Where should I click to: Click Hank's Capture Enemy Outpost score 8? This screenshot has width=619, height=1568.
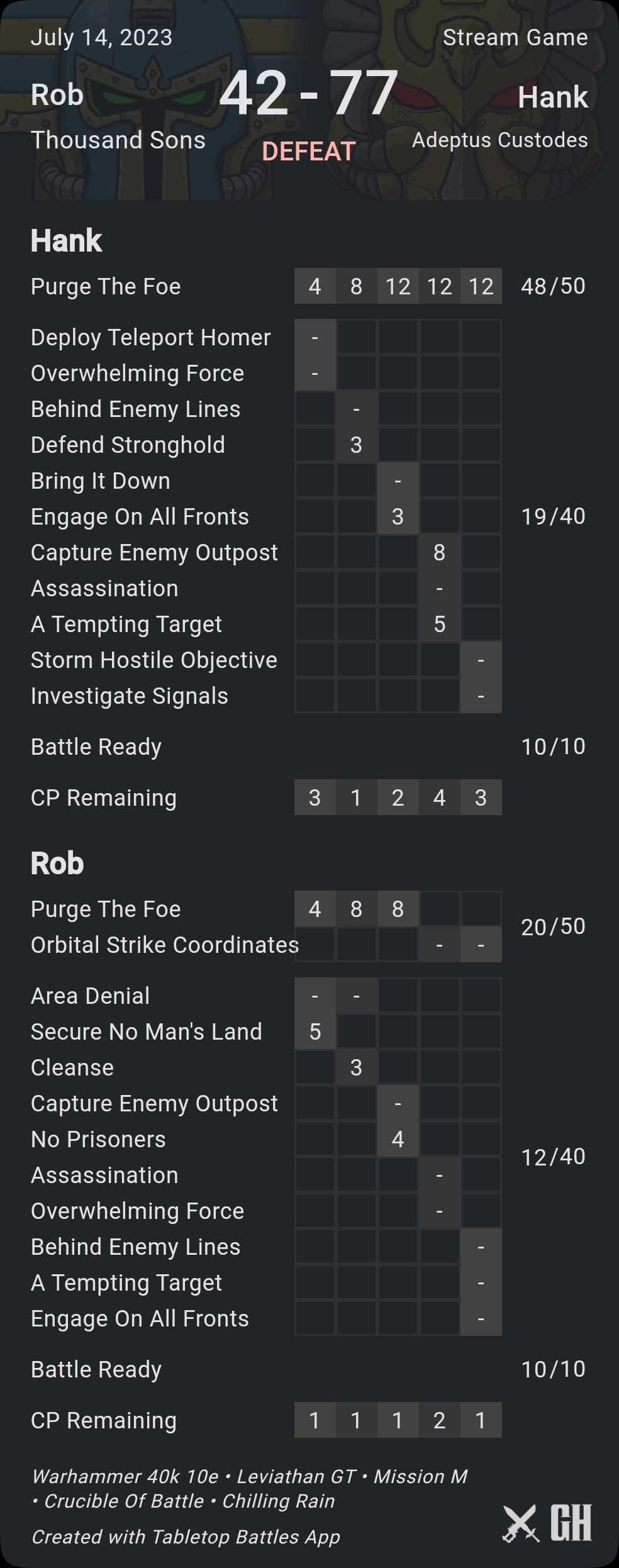point(439,552)
